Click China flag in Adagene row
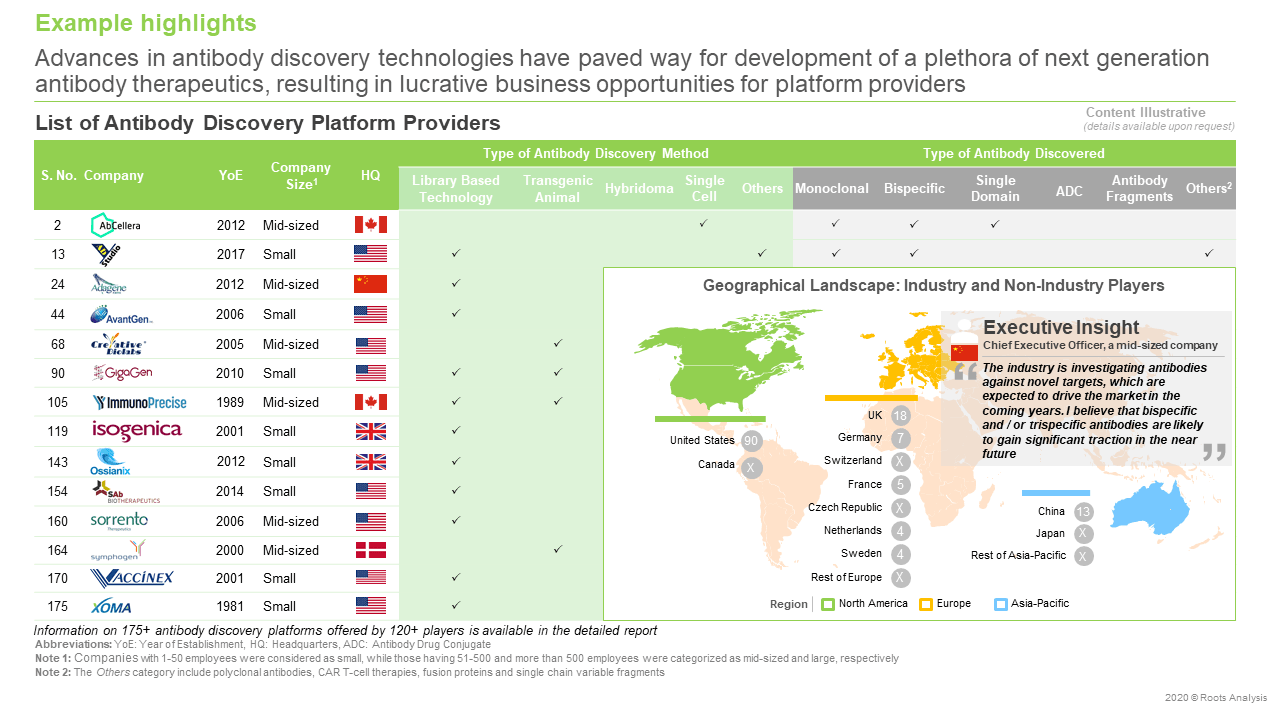The image size is (1280, 720). pyautogui.click(x=370, y=284)
